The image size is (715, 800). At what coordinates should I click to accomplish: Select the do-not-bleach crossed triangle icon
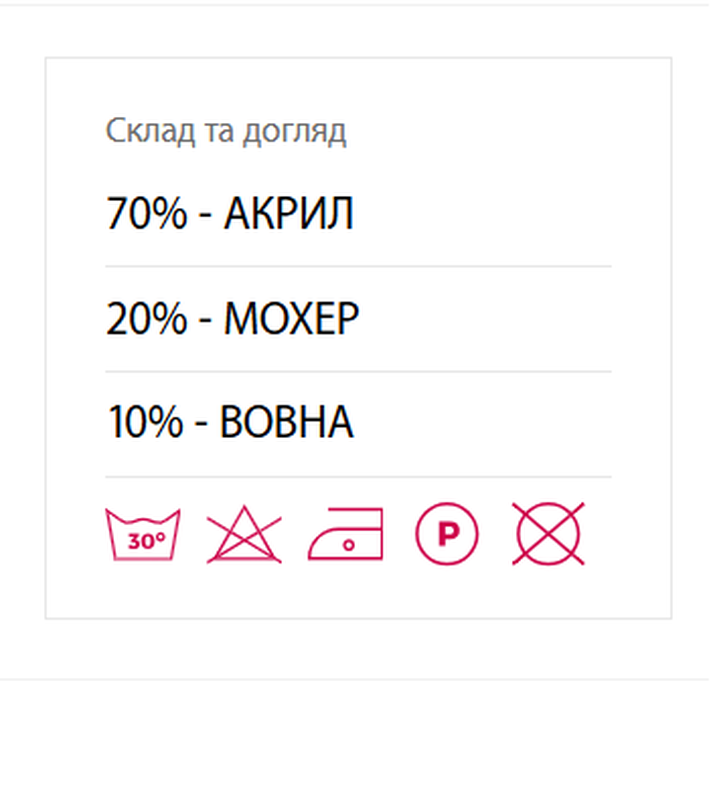point(244,534)
